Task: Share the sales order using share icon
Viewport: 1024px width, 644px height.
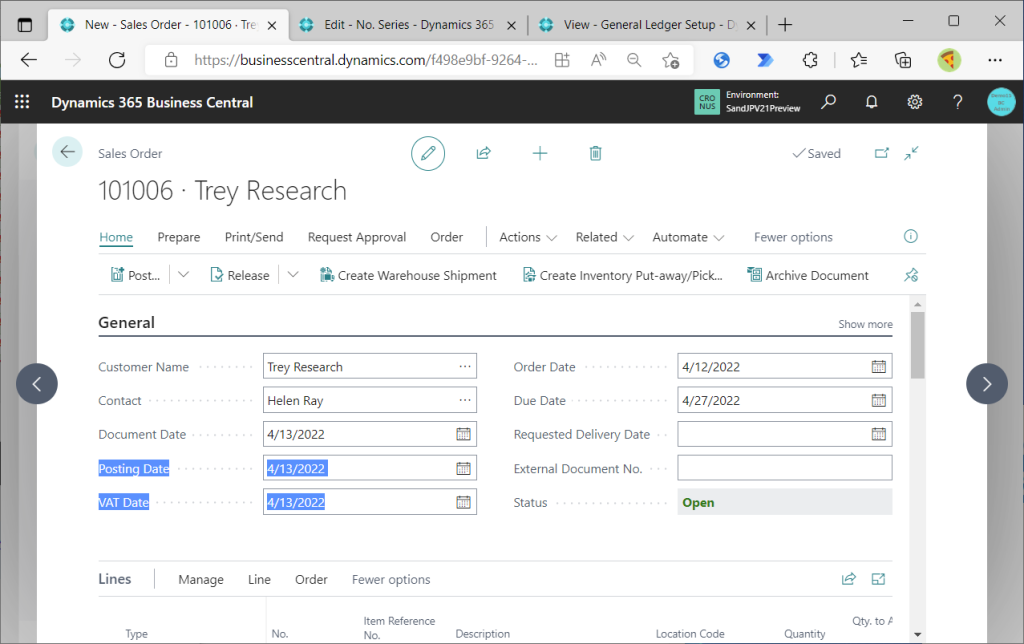Action: coord(483,153)
